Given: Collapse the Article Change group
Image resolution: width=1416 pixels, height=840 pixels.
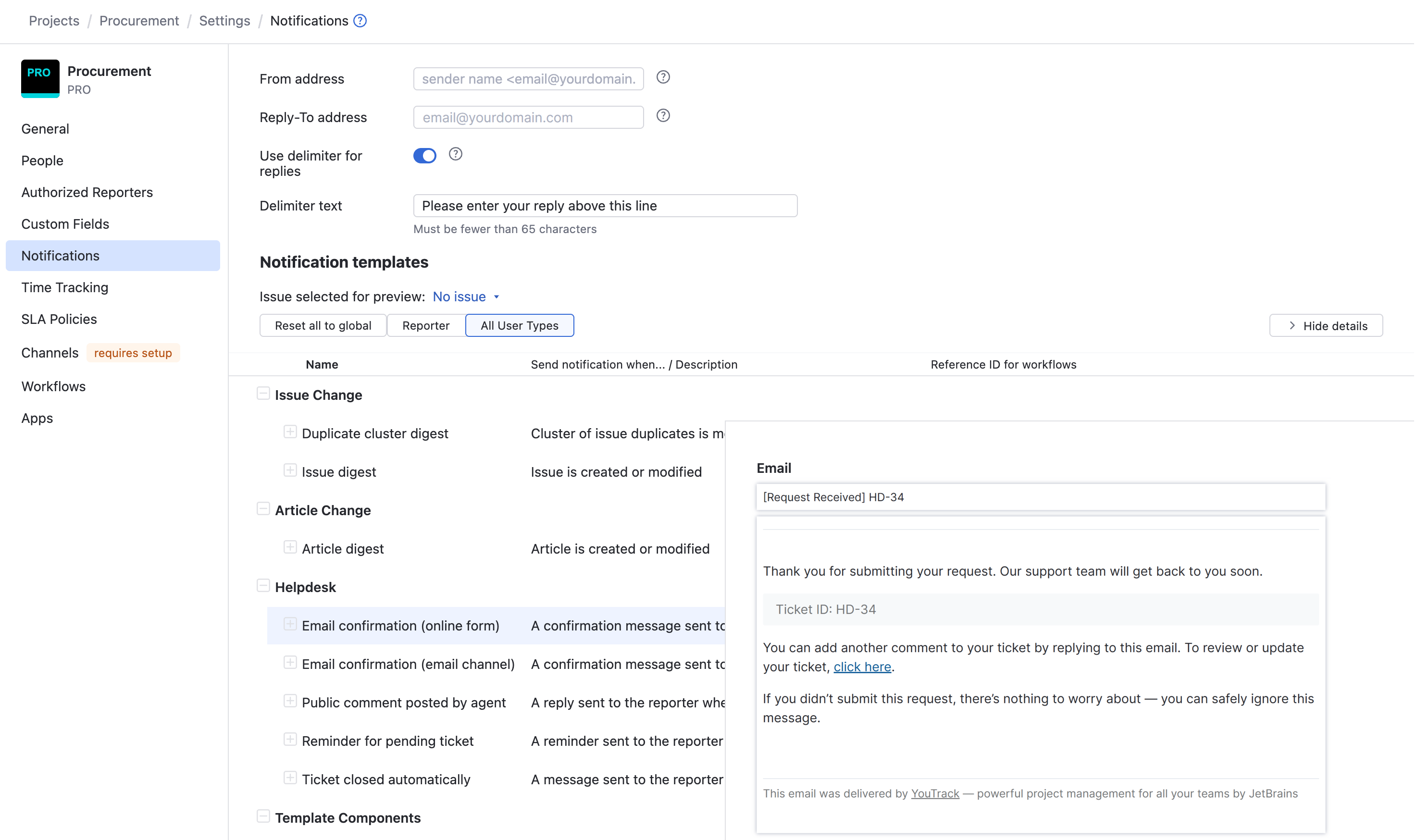Looking at the screenshot, I should (263, 509).
